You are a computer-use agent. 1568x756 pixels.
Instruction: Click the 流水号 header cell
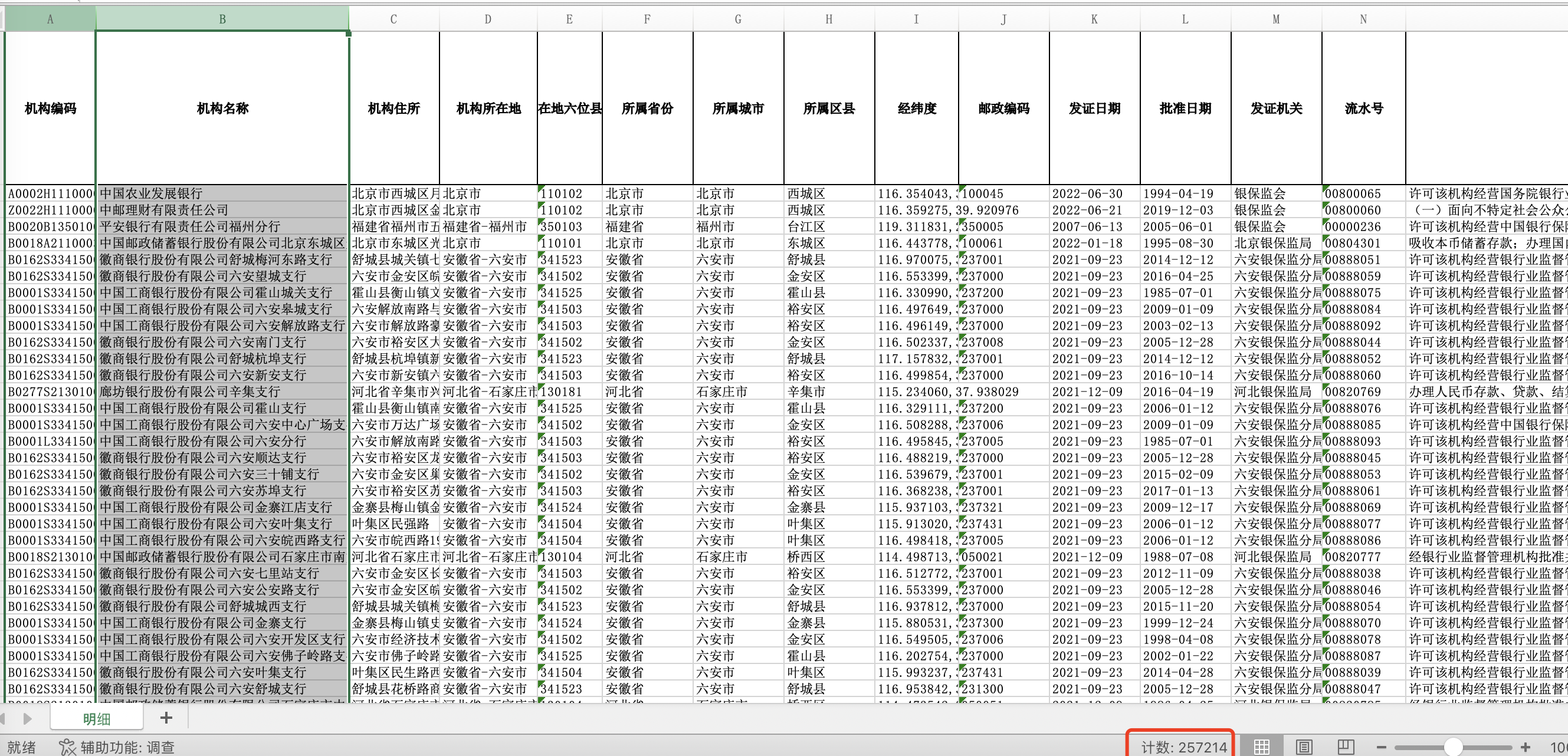point(1363,109)
